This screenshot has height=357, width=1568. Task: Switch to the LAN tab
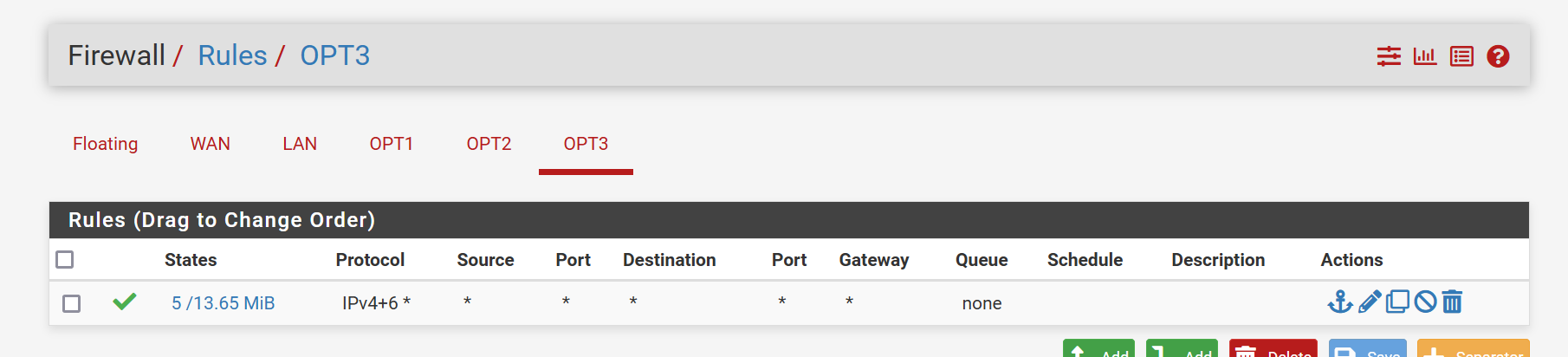click(300, 144)
